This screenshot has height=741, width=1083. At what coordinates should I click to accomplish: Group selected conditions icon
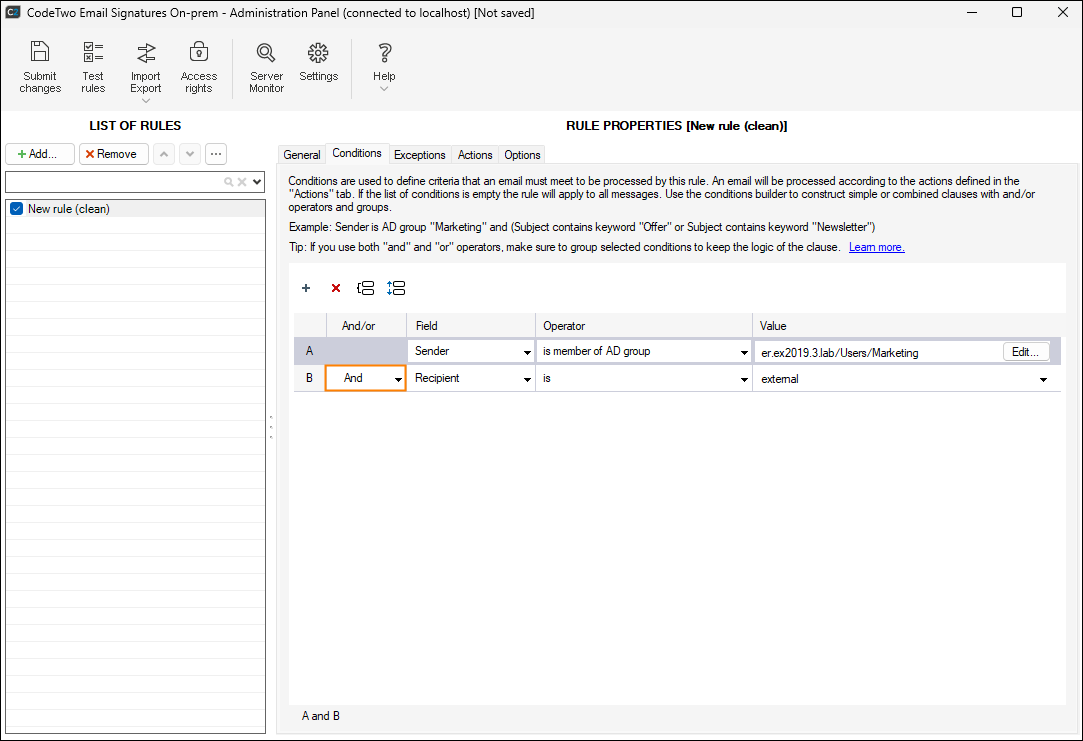pos(365,288)
